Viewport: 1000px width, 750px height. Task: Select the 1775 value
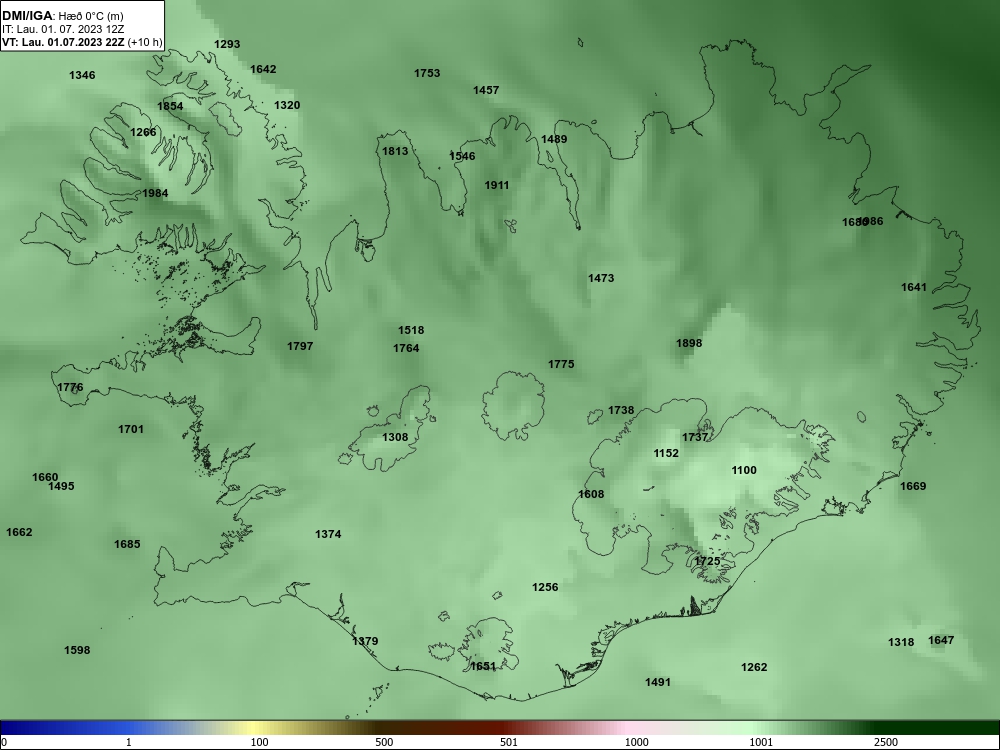click(561, 364)
